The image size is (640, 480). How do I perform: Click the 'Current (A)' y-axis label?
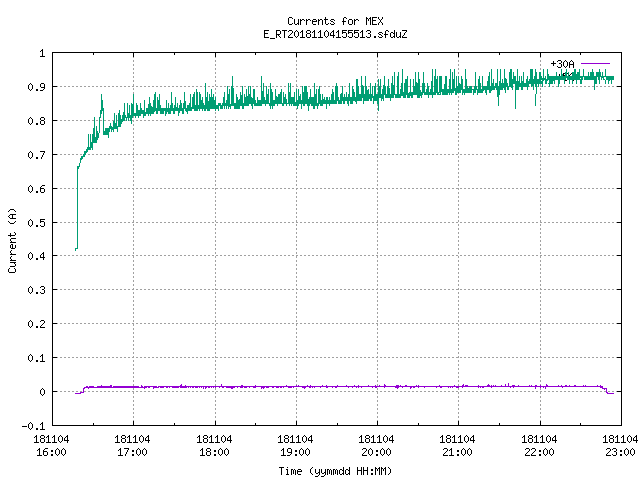[13, 240]
